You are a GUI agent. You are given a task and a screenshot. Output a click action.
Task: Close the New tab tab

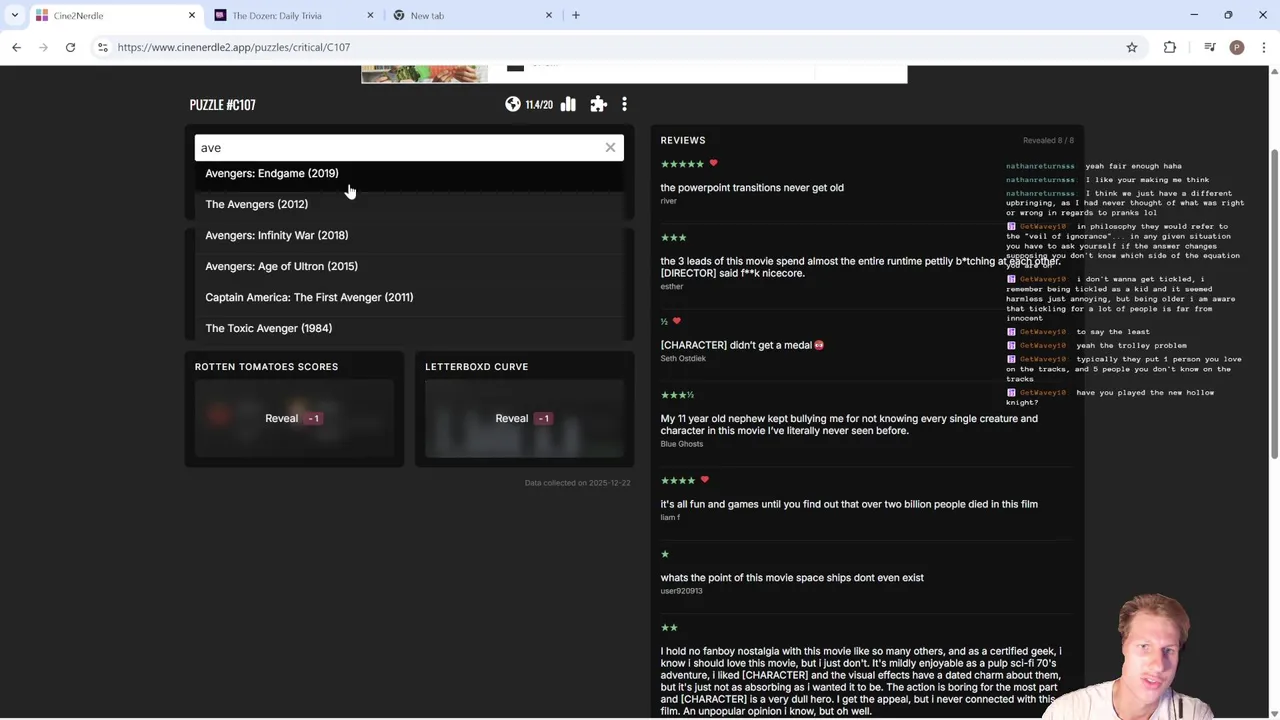[548, 15]
